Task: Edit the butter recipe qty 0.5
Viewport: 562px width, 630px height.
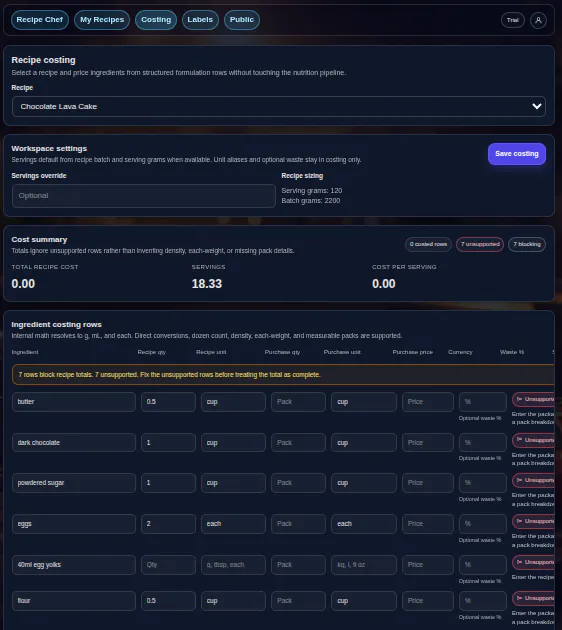Action: tap(168, 402)
